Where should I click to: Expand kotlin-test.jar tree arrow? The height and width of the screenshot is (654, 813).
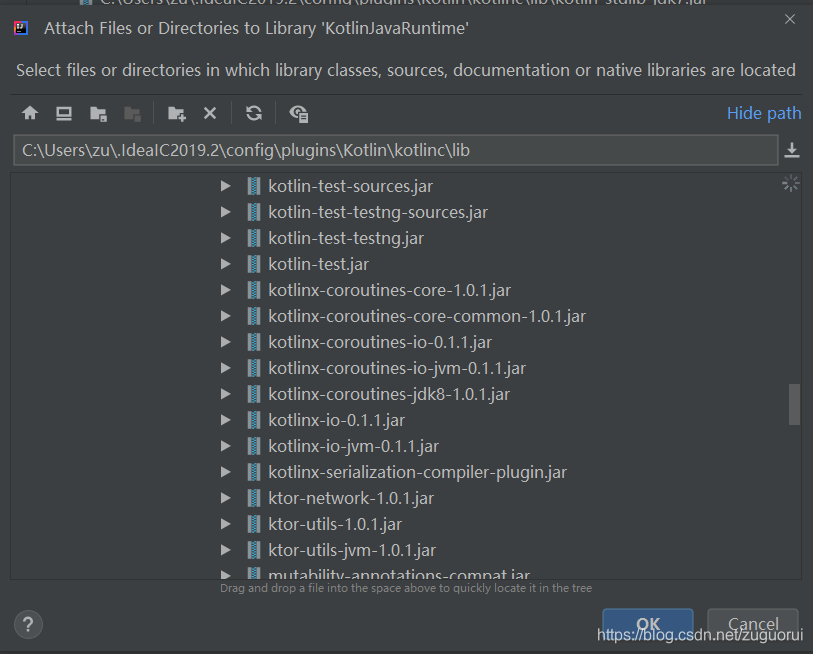[x=226, y=264]
